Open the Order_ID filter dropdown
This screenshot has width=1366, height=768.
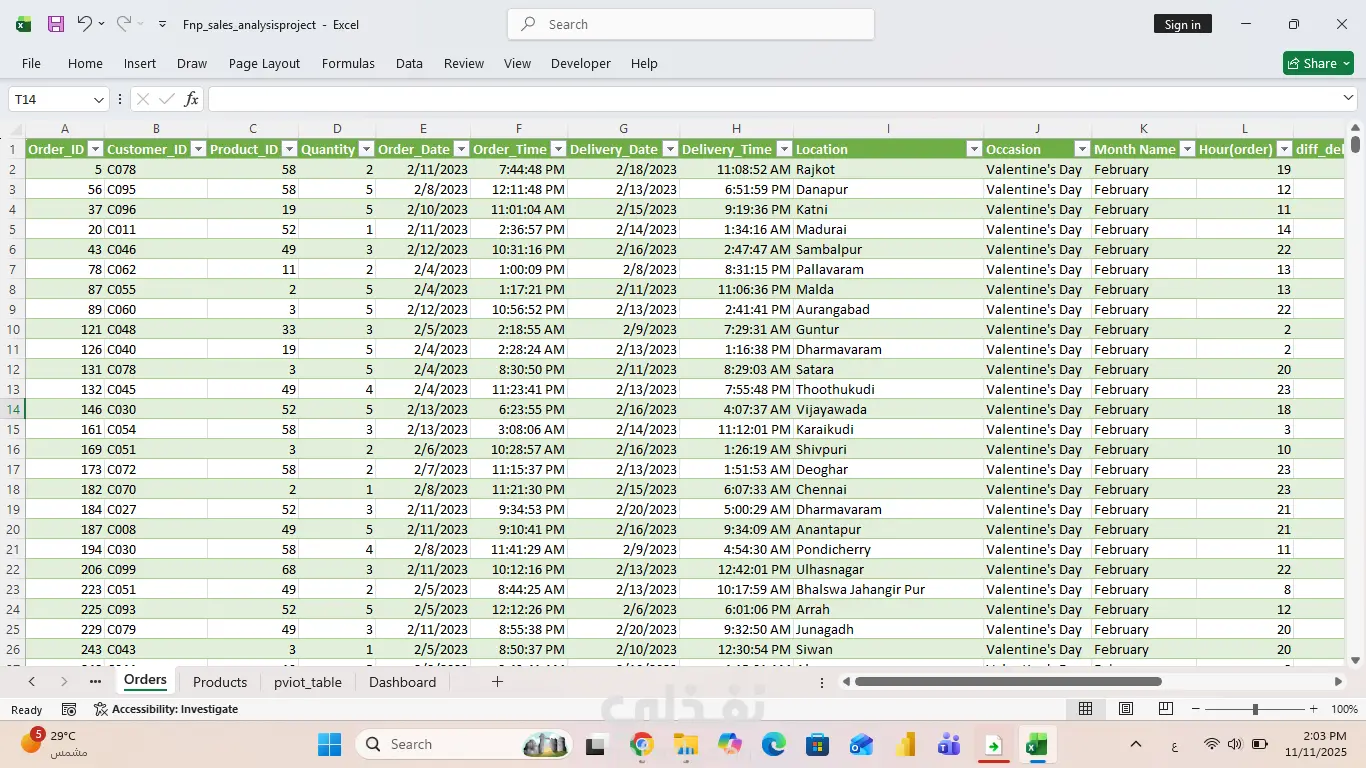95,149
